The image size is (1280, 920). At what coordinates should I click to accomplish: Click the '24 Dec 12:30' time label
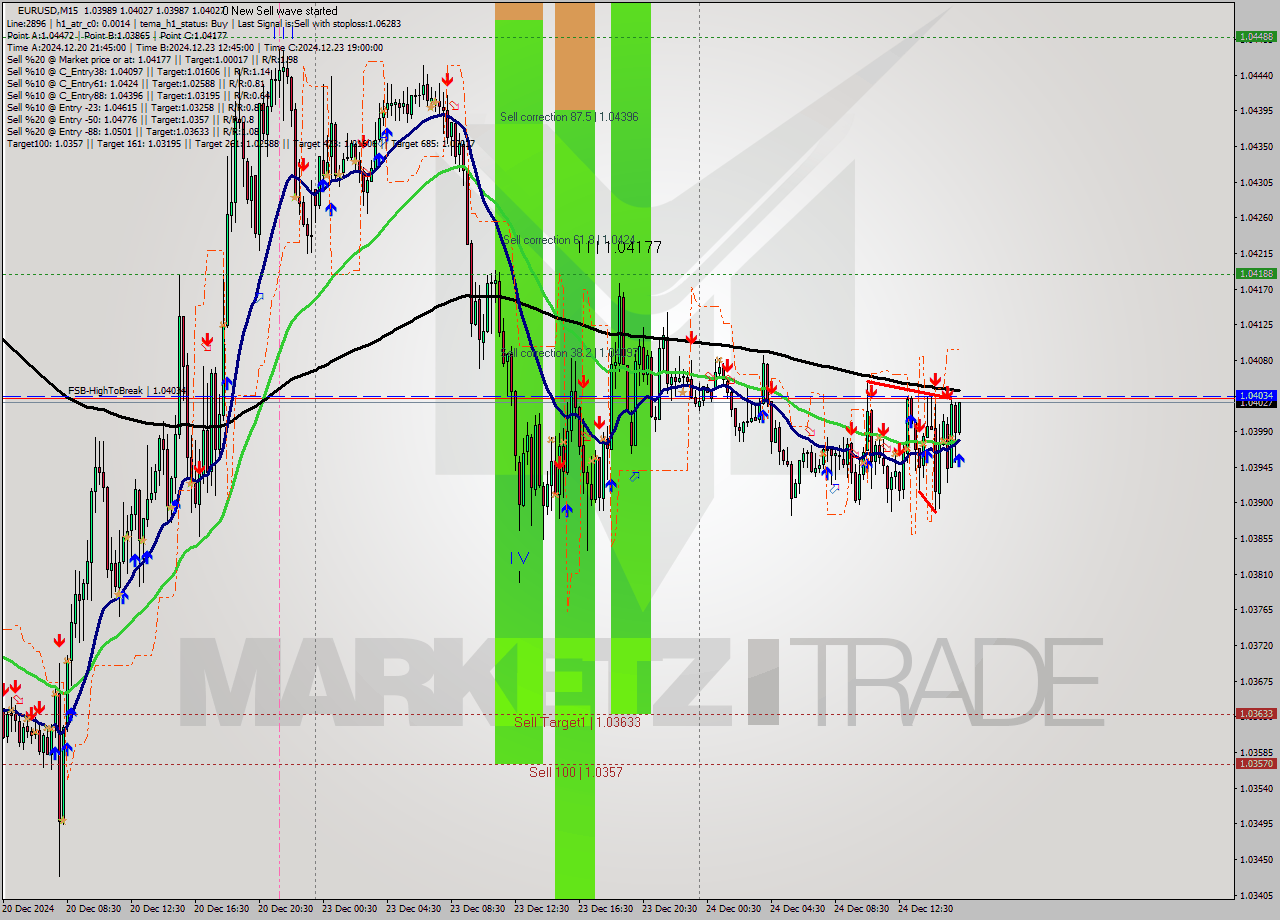point(926,909)
